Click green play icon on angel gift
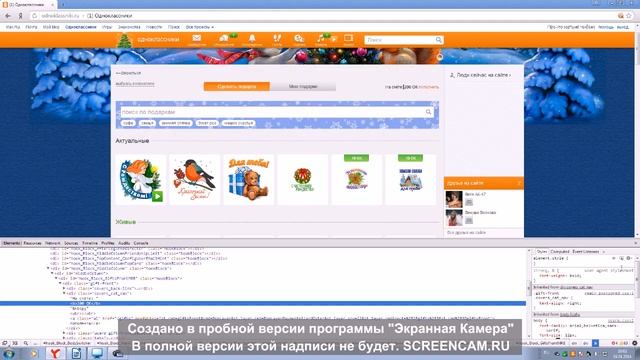 157,196
